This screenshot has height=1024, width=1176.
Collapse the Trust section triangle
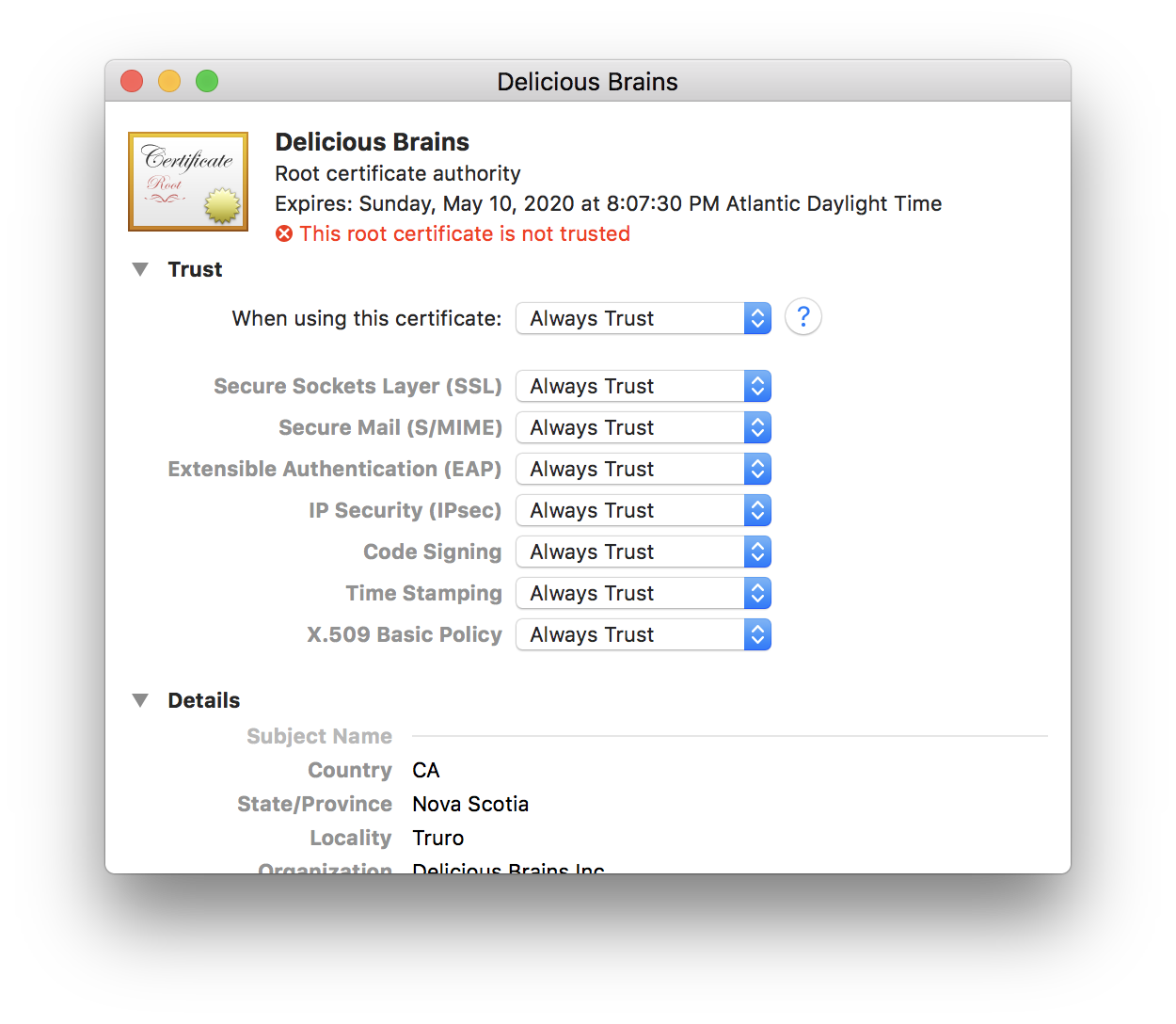pyautogui.click(x=141, y=269)
